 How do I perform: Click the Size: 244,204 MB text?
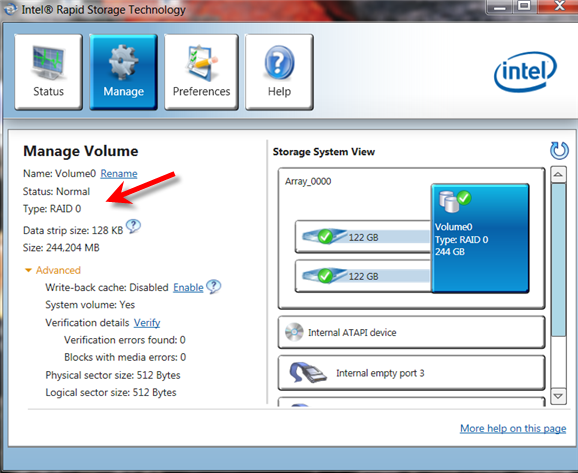click(61, 247)
